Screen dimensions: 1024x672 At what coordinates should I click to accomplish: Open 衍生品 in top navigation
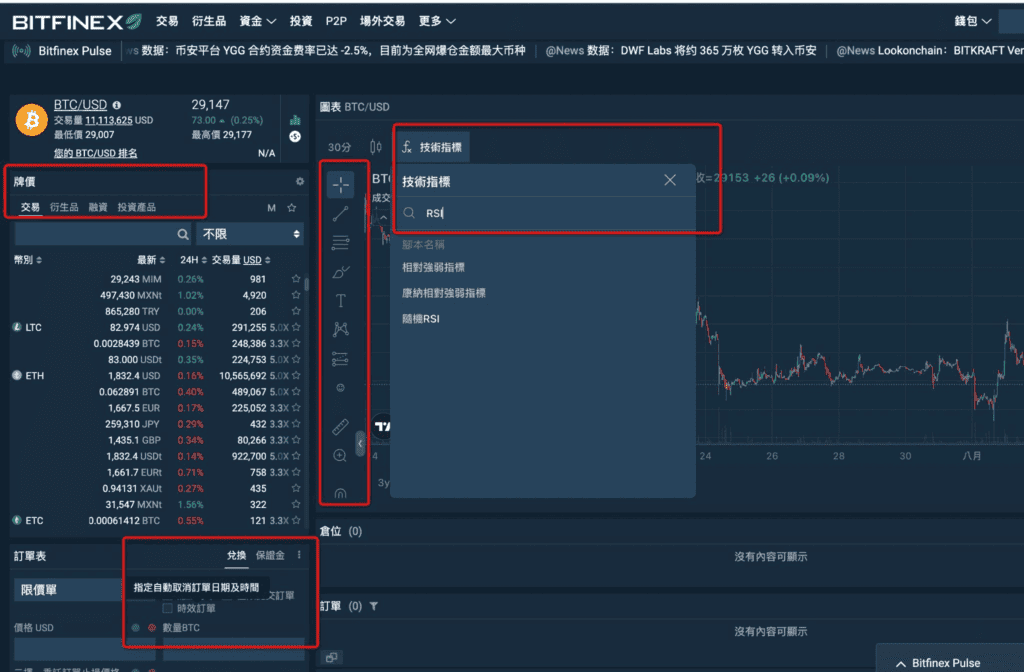209,22
